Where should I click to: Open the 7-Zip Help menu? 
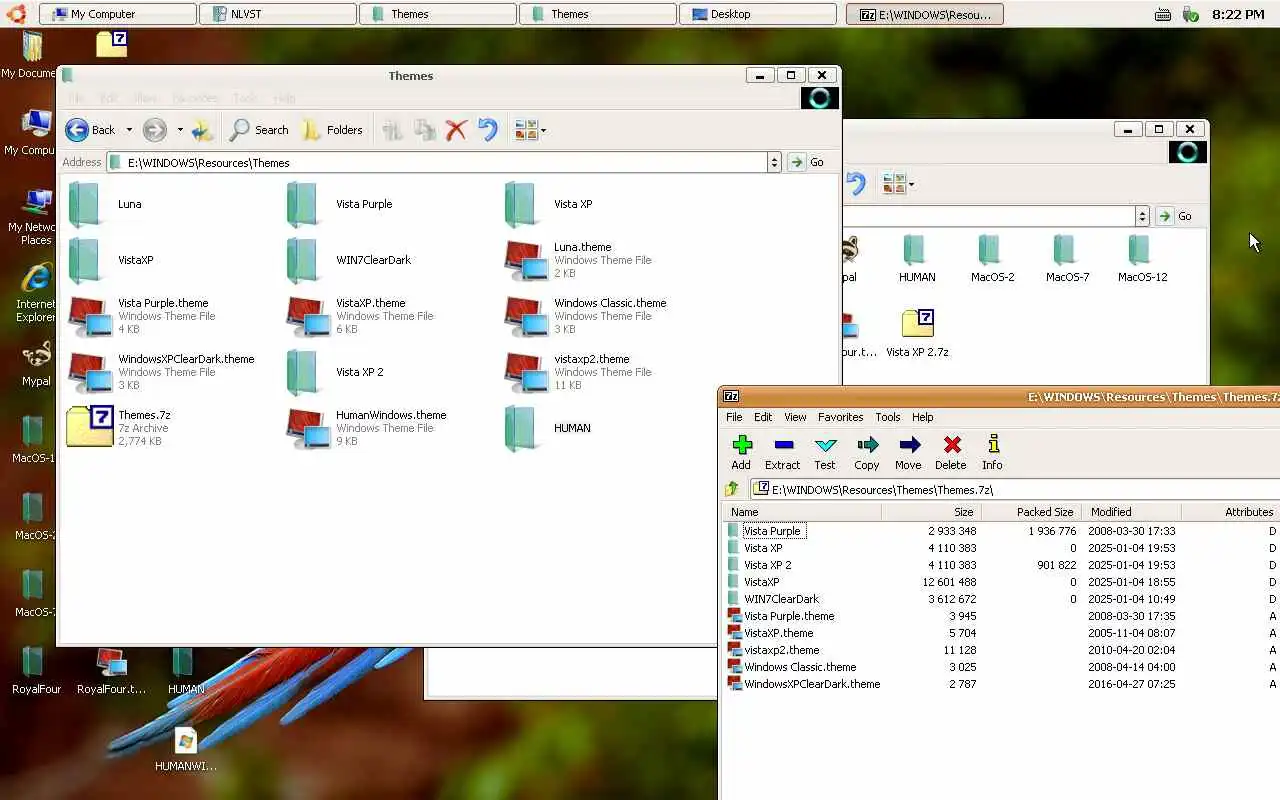pos(923,417)
